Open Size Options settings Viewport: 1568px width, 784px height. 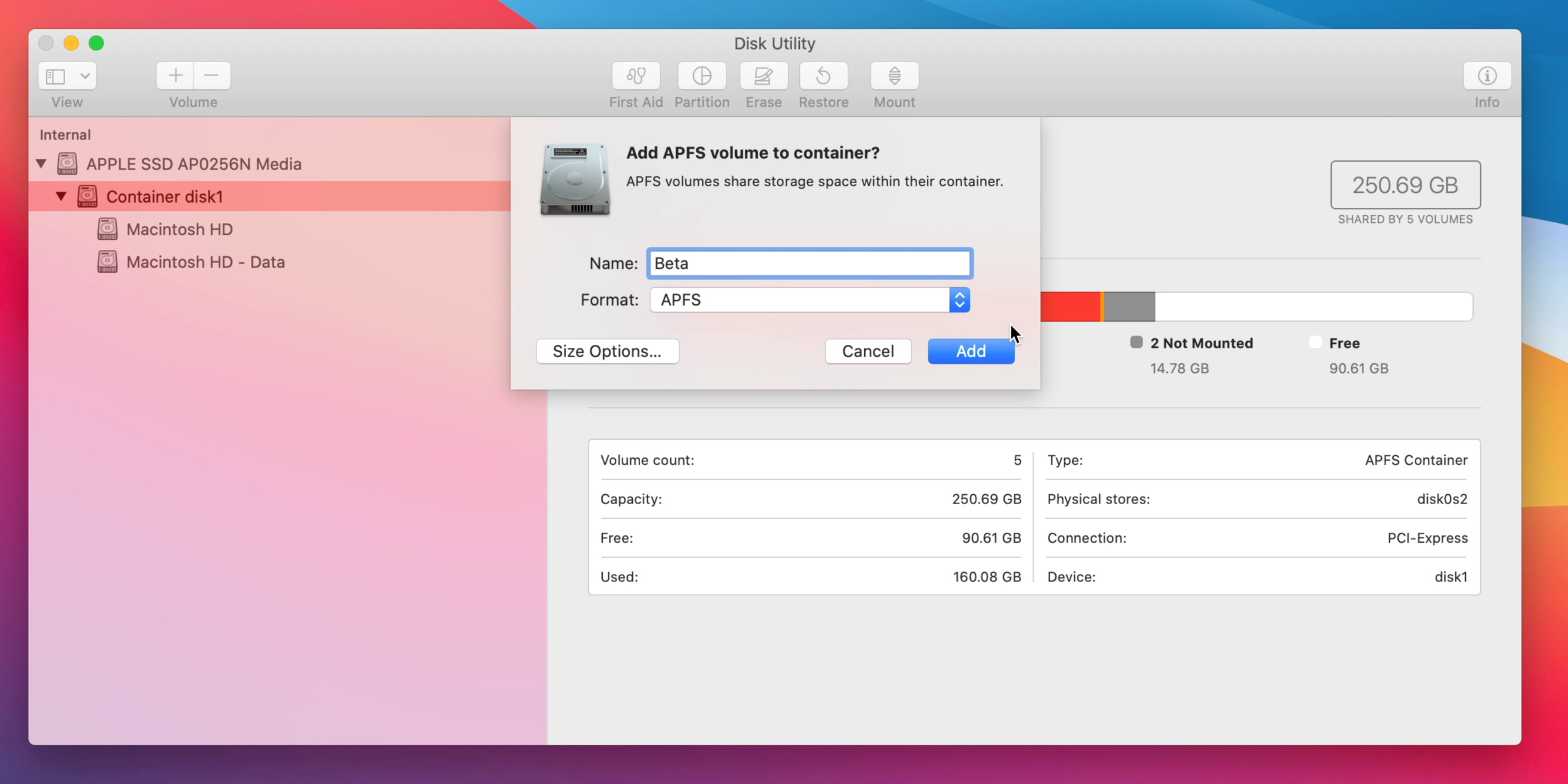607,351
